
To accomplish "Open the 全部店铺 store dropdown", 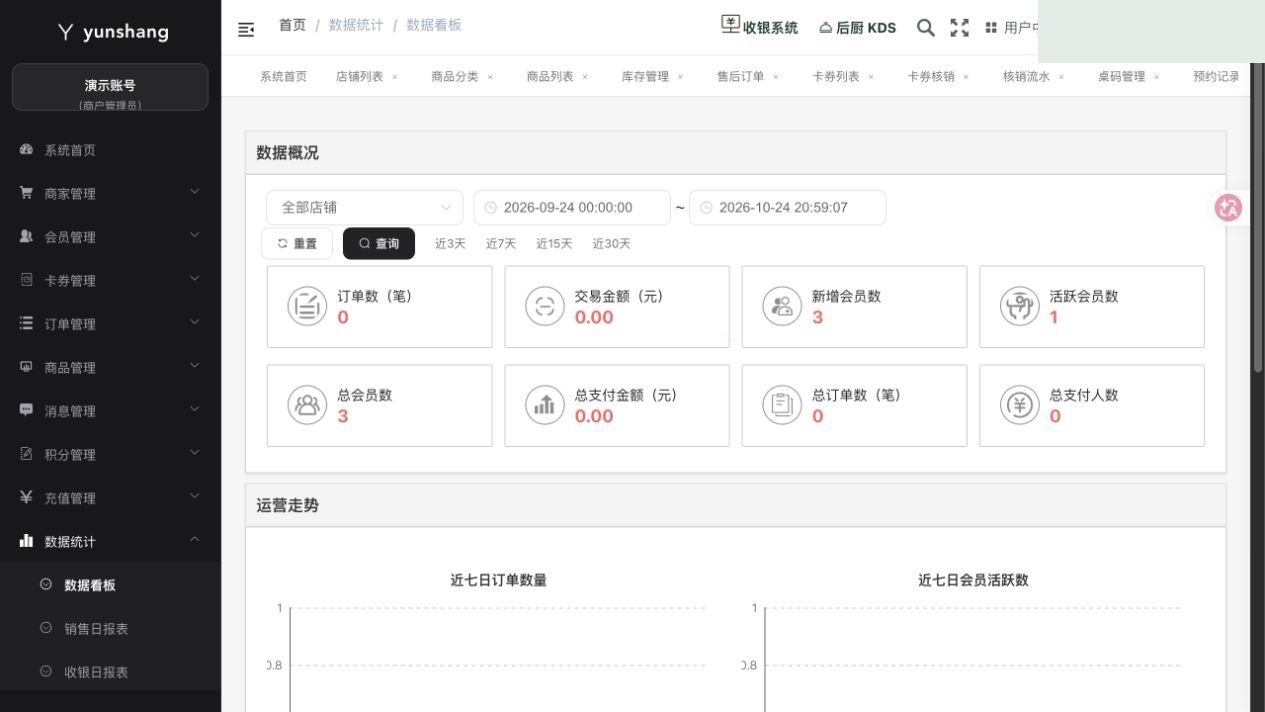I will 364,208.
